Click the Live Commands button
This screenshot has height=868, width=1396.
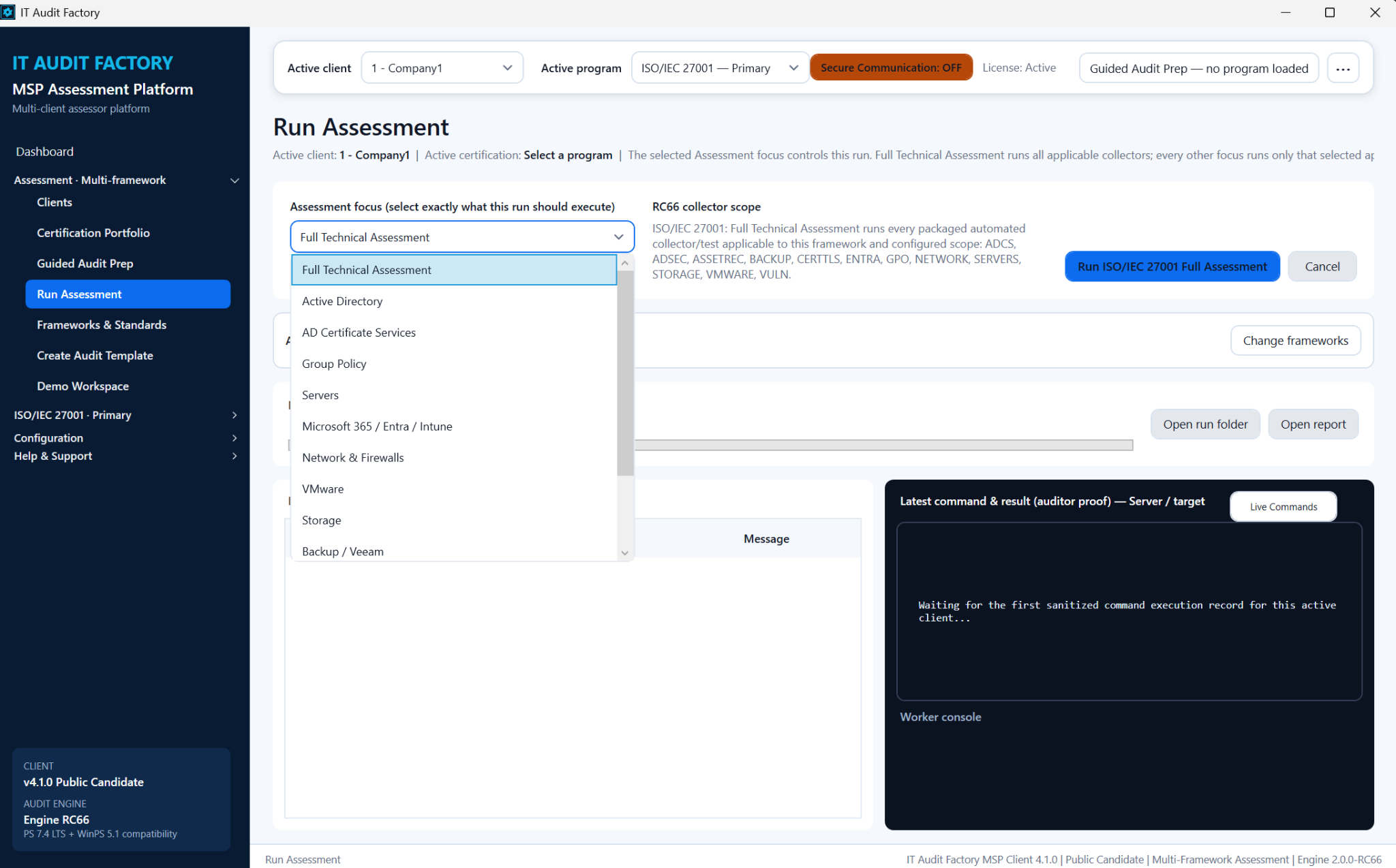[1283, 507]
